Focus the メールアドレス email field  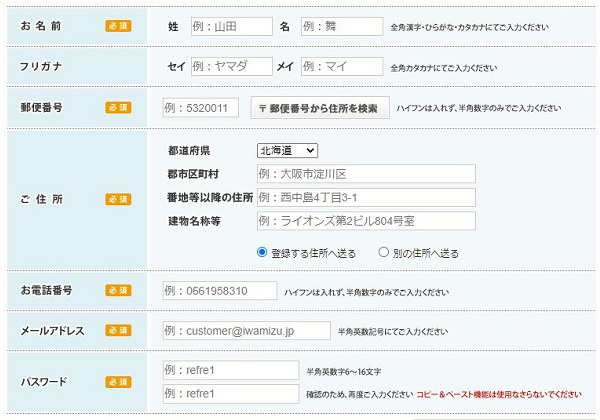click(x=245, y=330)
